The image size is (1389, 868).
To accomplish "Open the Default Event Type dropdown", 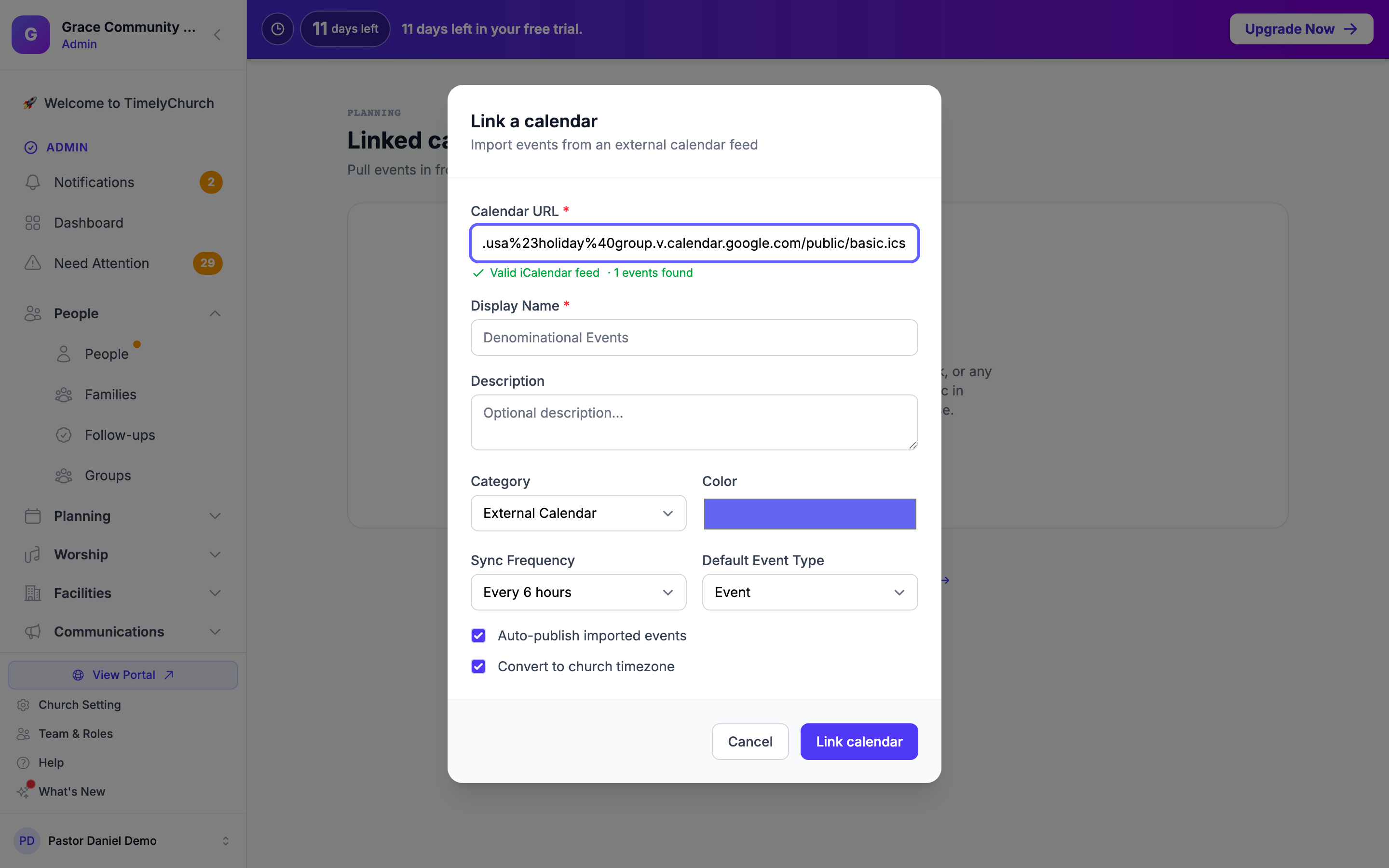I will click(810, 592).
